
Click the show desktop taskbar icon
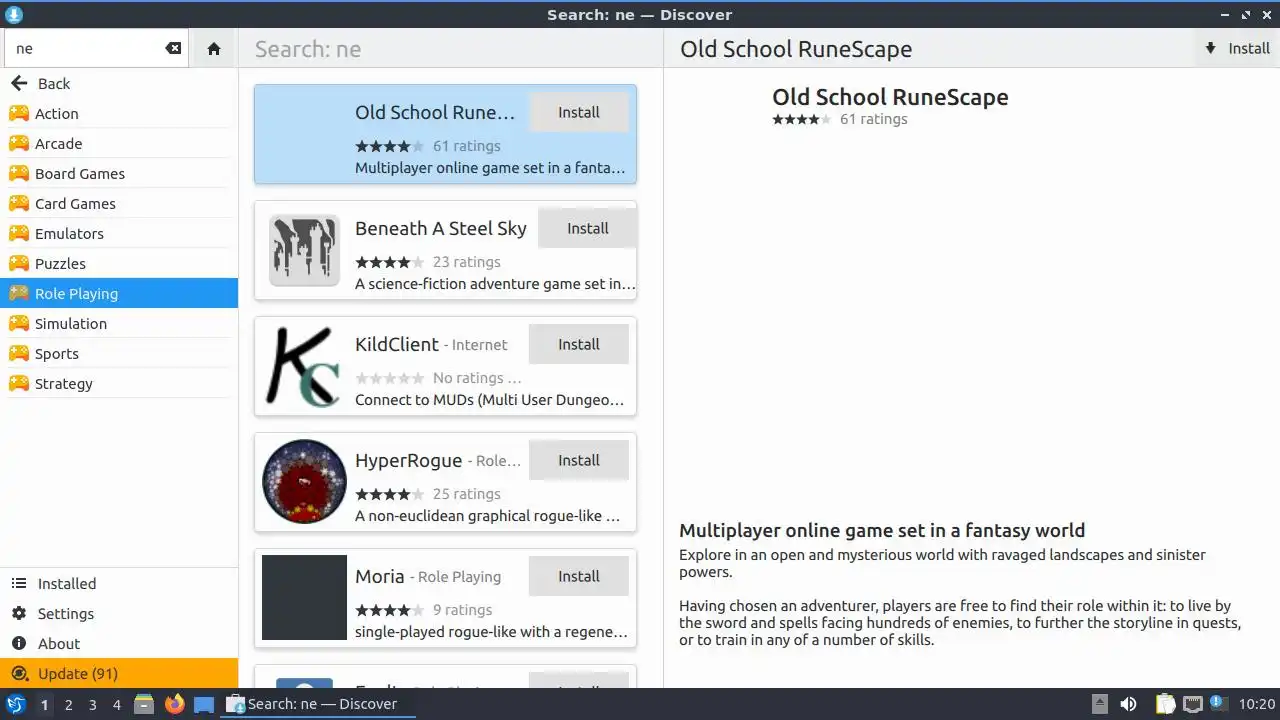[204, 704]
